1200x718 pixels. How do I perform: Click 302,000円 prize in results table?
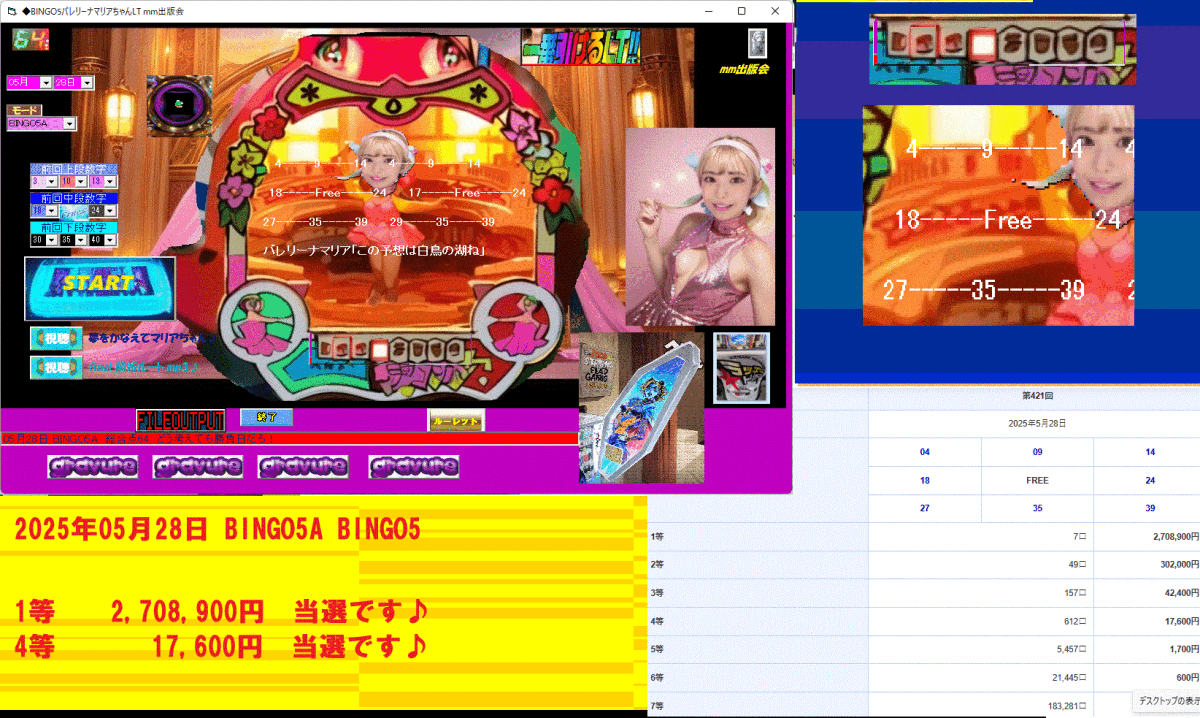coord(1180,564)
